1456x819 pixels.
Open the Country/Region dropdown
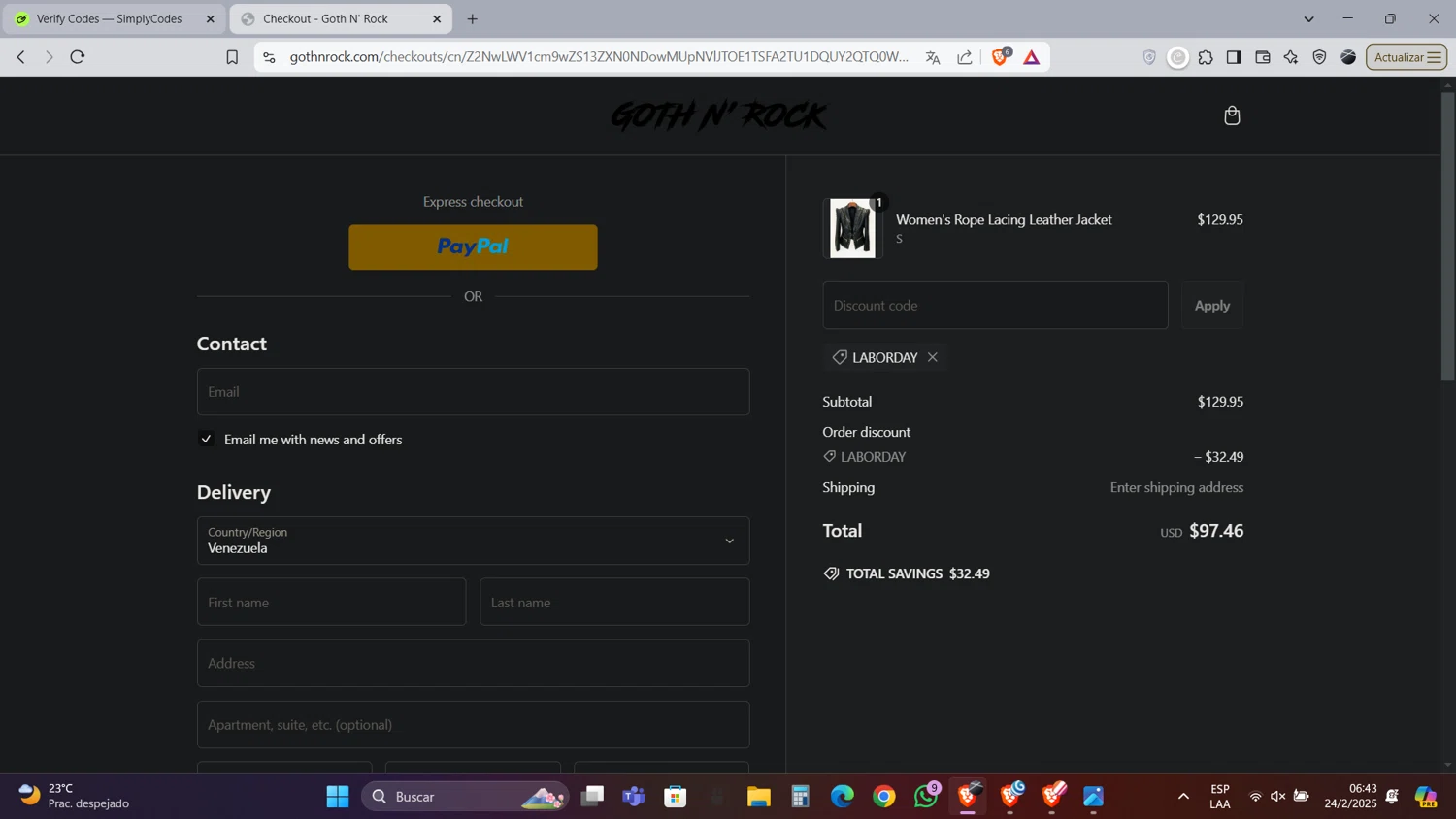point(473,541)
